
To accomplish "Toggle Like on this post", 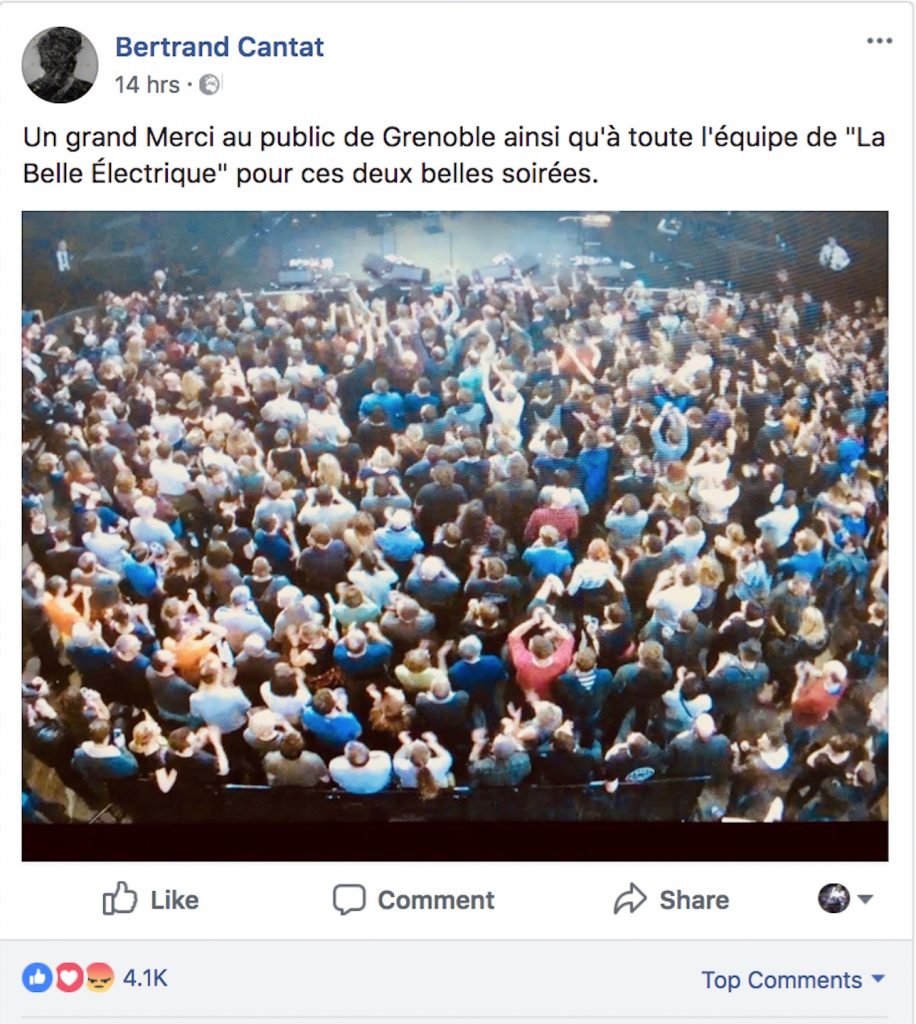I will 151,899.
